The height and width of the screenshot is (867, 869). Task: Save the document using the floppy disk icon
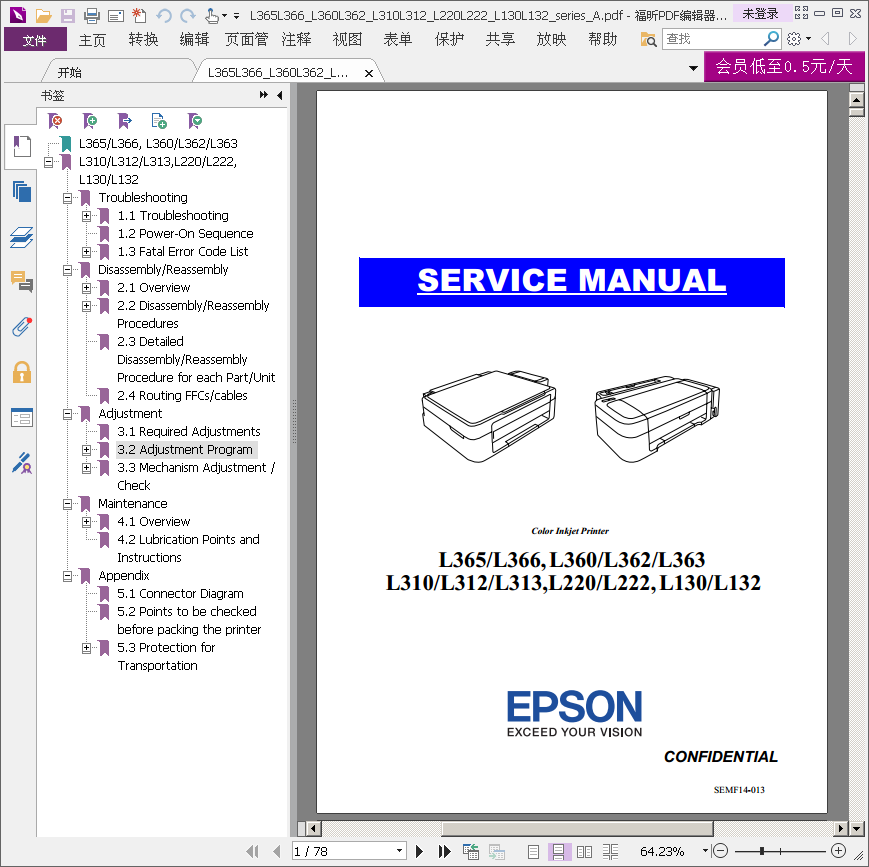pyautogui.click(x=68, y=15)
